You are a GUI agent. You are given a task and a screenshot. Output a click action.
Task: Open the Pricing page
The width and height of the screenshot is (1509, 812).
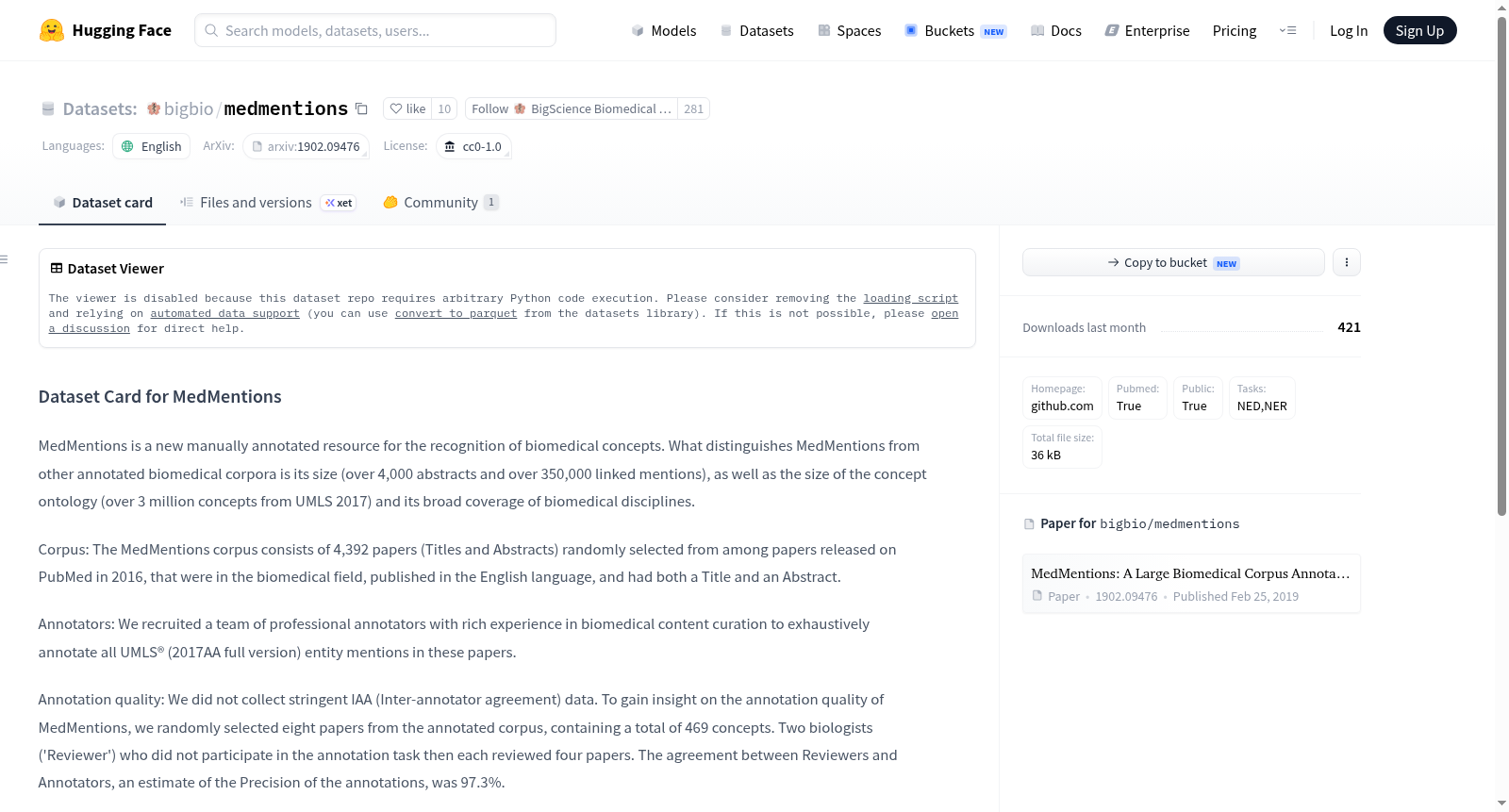click(x=1235, y=30)
